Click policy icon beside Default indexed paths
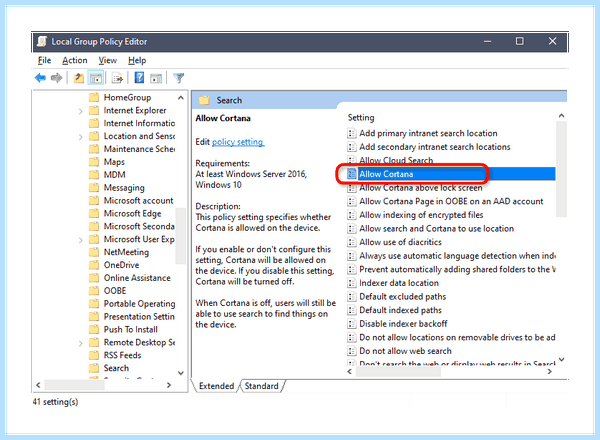This screenshot has width=600, height=440. (x=351, y=310)
